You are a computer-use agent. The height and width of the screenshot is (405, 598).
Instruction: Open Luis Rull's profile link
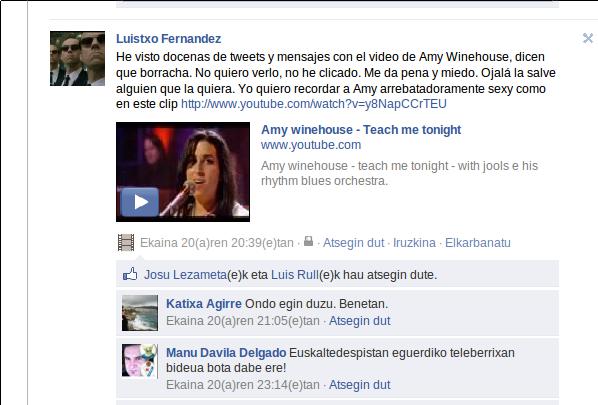click(295, 275)
